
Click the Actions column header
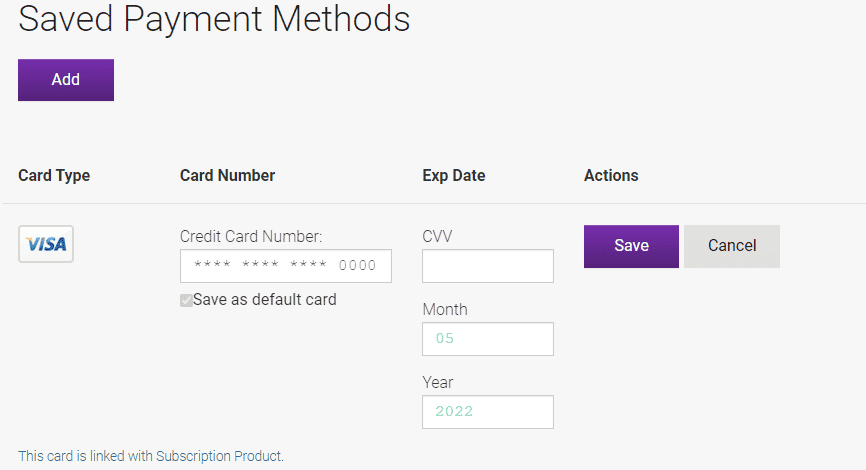point(611,176)
